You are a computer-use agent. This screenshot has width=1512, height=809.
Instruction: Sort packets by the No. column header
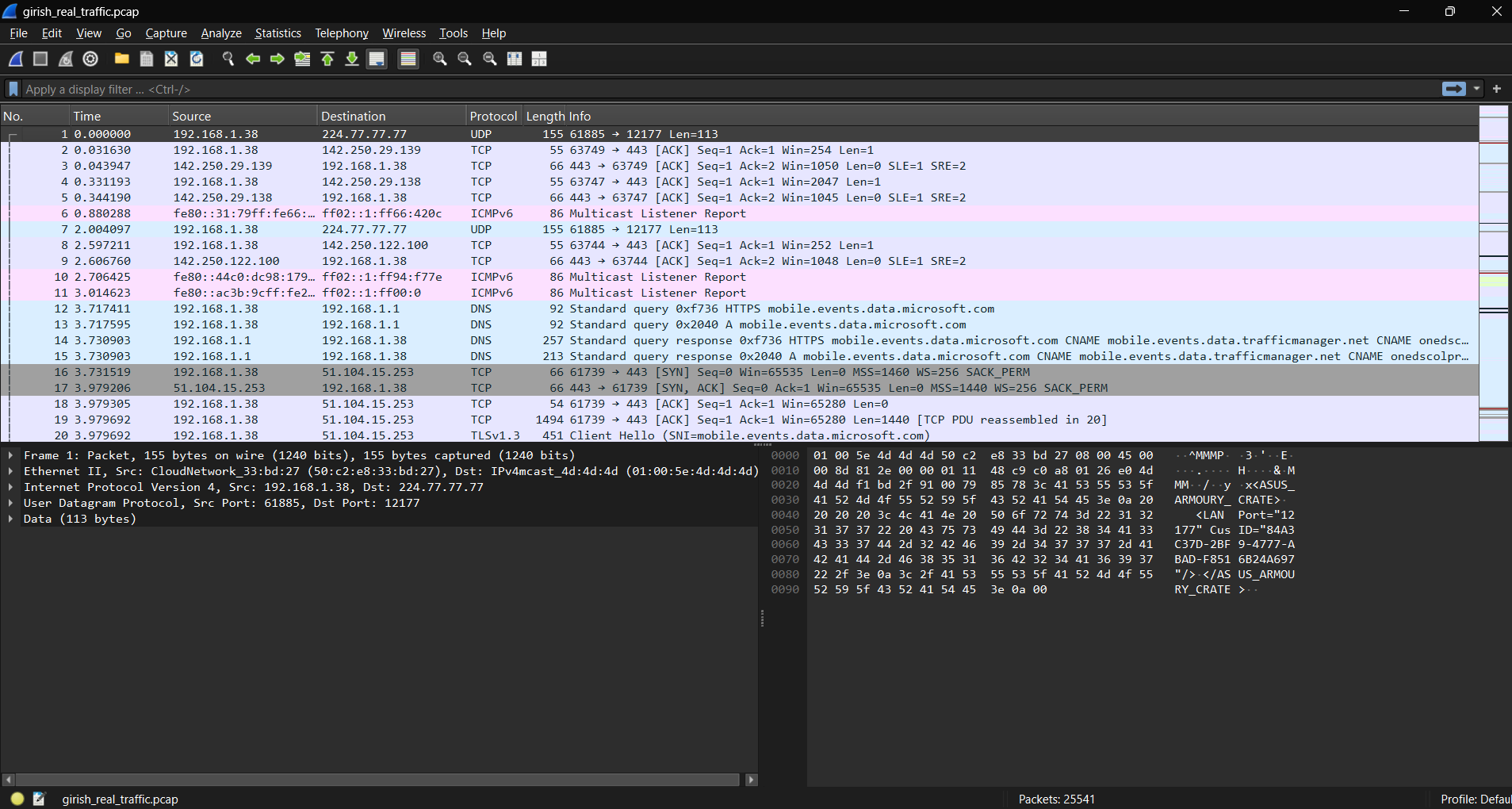(x=36, y=116)
